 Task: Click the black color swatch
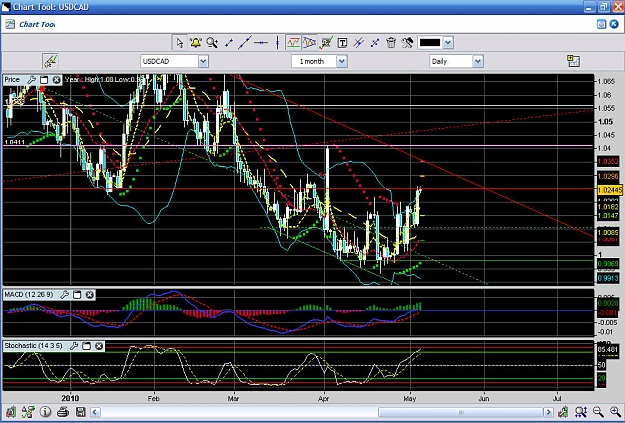click(430, 42)
